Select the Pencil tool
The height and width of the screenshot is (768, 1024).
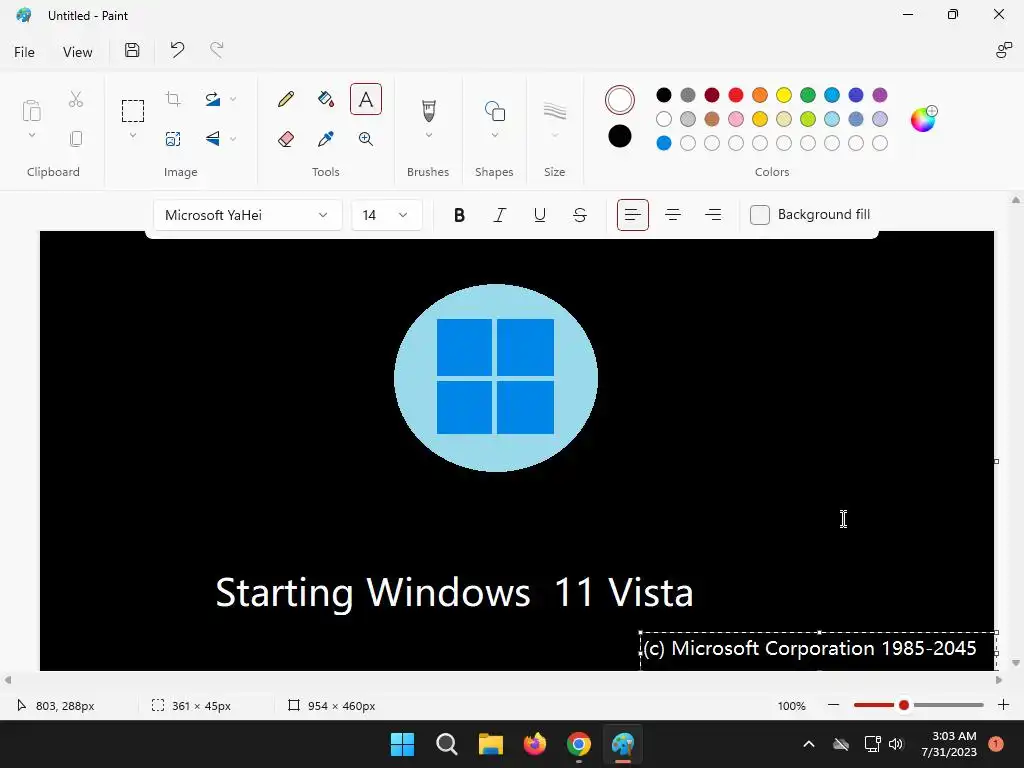286,99
